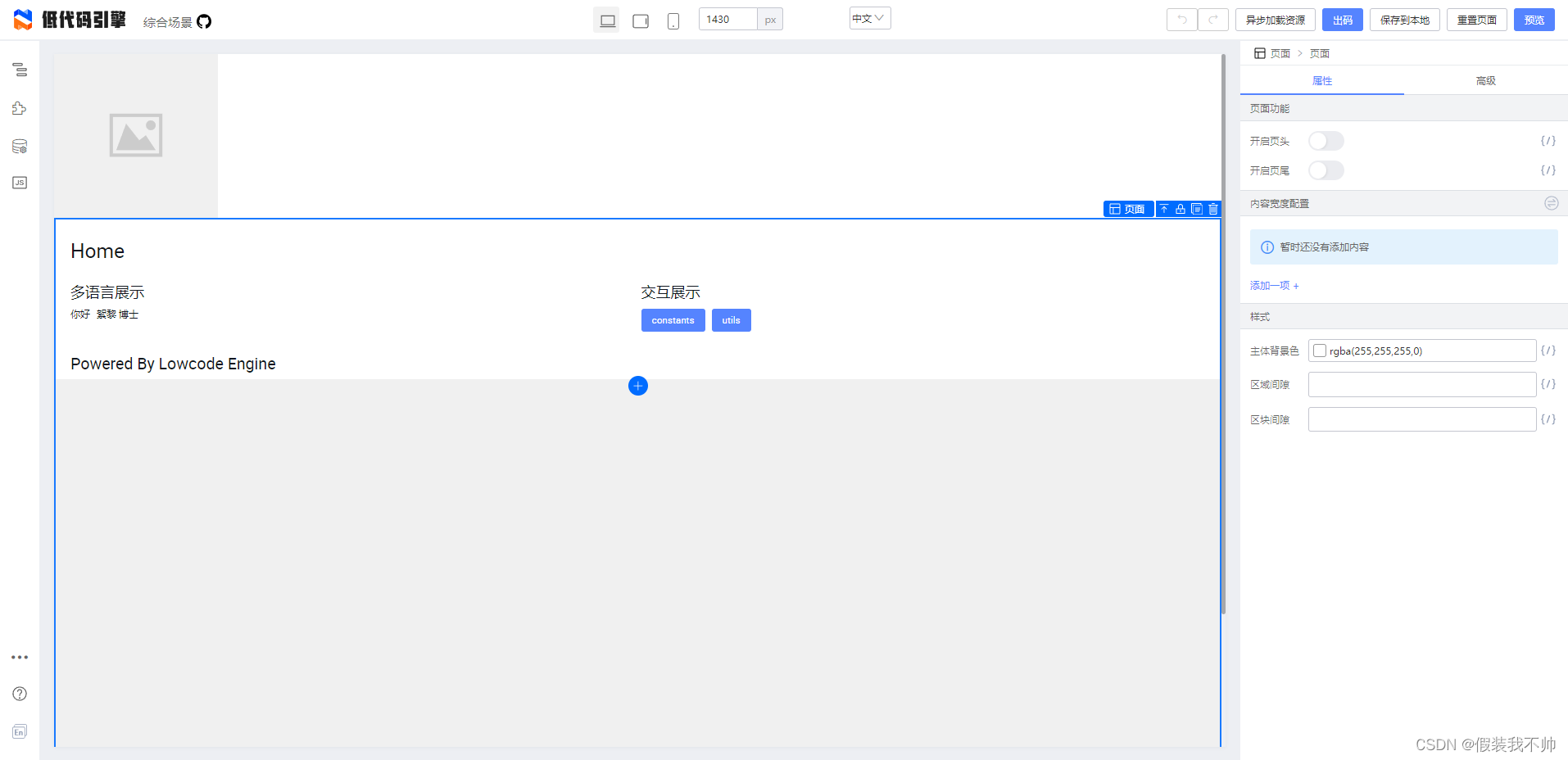
Task: Click the 保存到本地 button
Action: click(1404, 20)
